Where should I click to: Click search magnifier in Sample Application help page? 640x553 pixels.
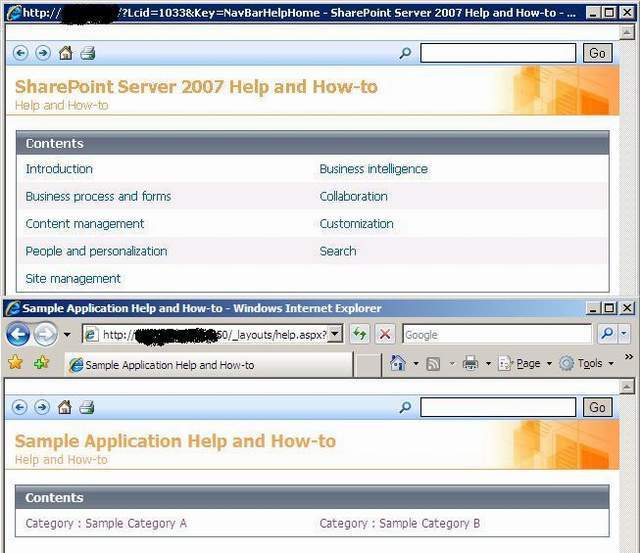(405, 407)
